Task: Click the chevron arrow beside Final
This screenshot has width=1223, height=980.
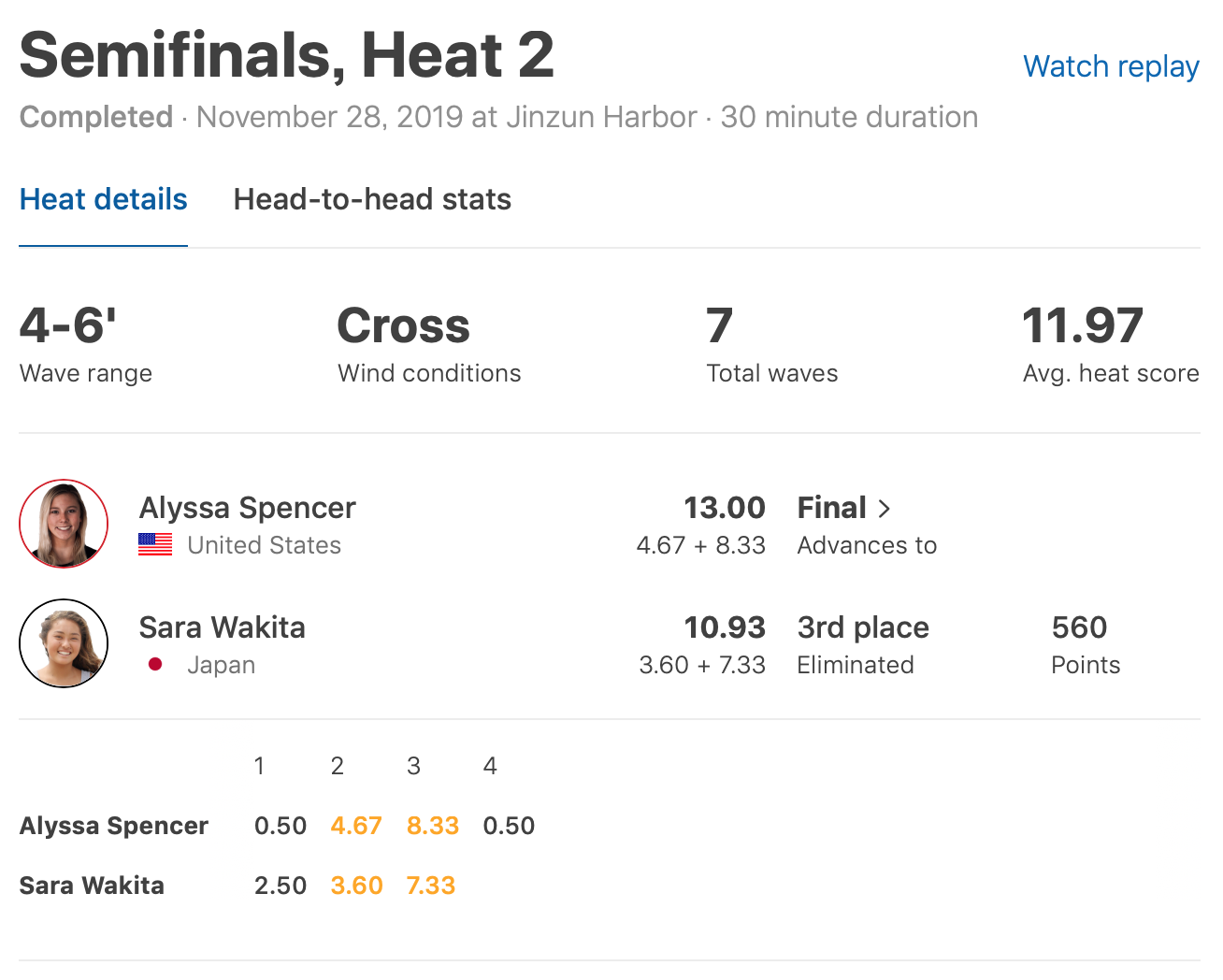Action: click(x=885, y=509)
